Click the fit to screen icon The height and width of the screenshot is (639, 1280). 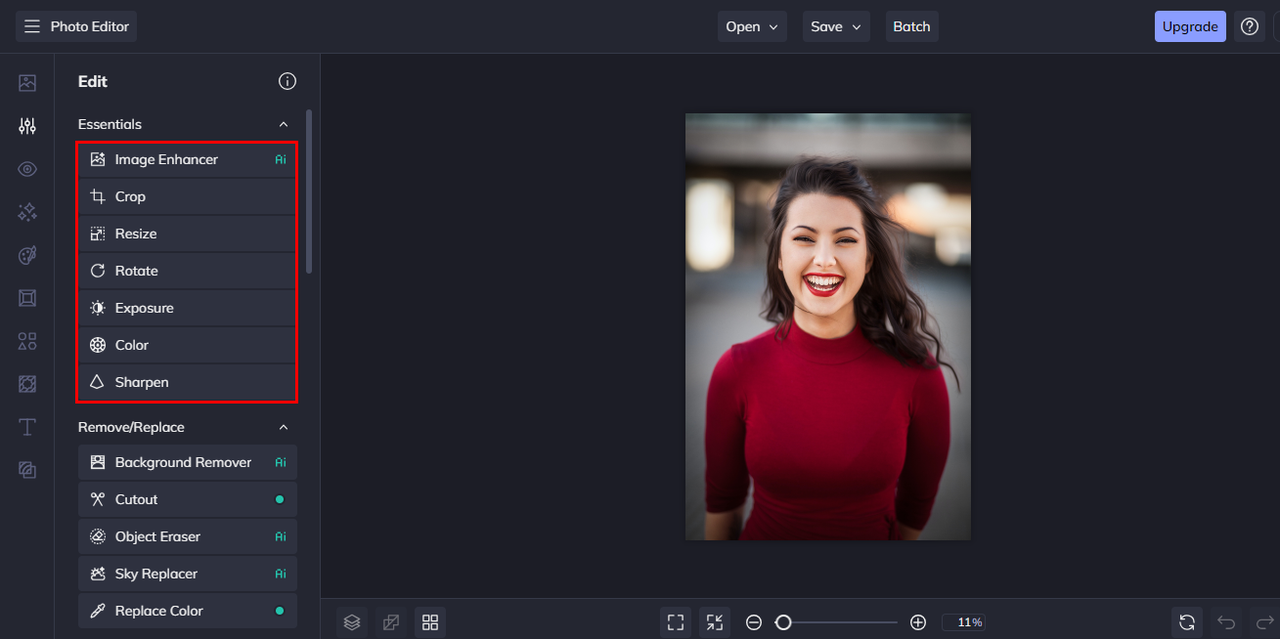tap(676, 622)
